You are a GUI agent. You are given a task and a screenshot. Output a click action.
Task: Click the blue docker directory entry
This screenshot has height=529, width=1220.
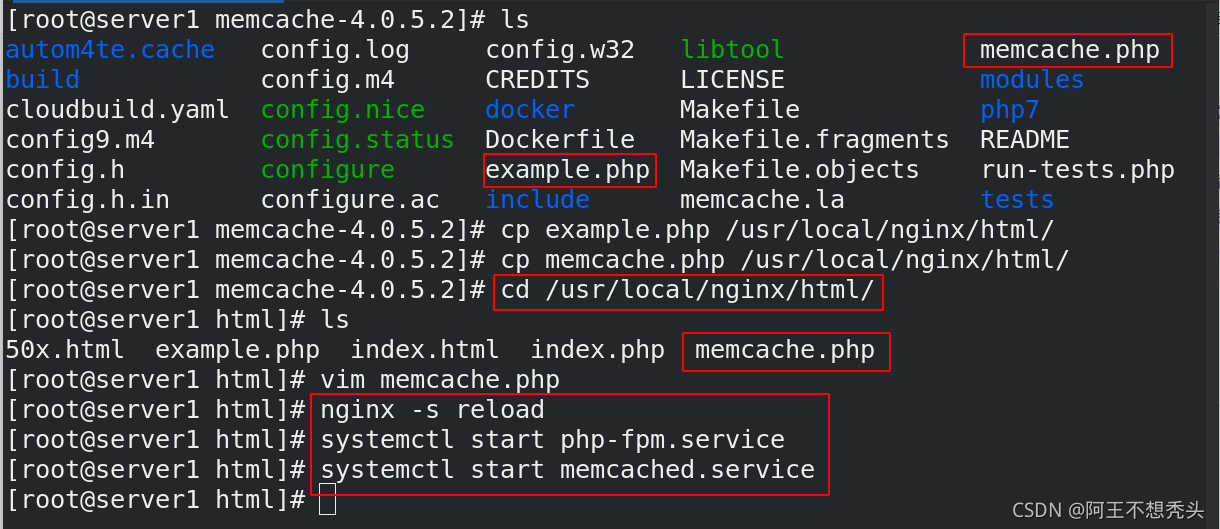[530, 110]
